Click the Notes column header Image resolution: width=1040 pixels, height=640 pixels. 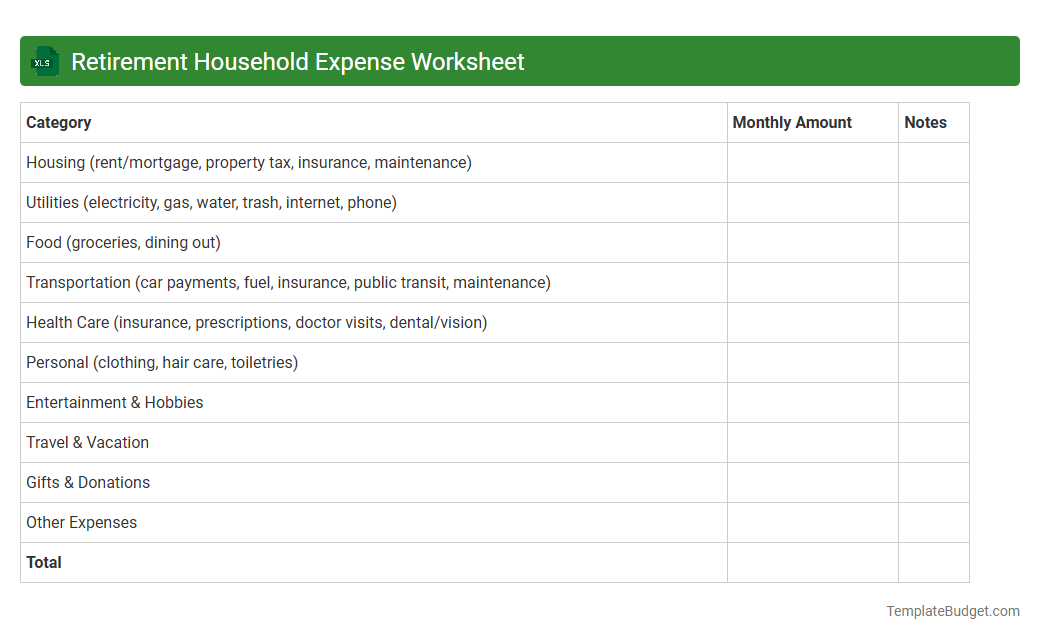[x=925, y=122]
